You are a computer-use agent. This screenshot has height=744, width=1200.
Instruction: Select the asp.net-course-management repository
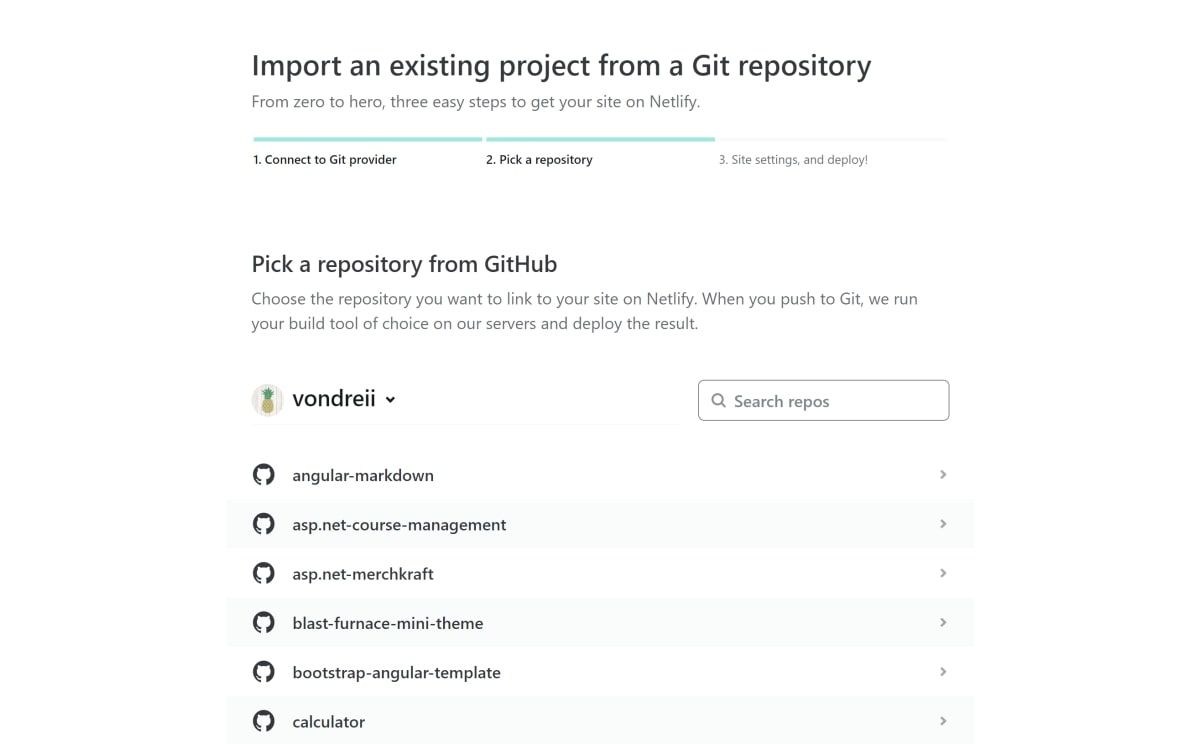399,523
